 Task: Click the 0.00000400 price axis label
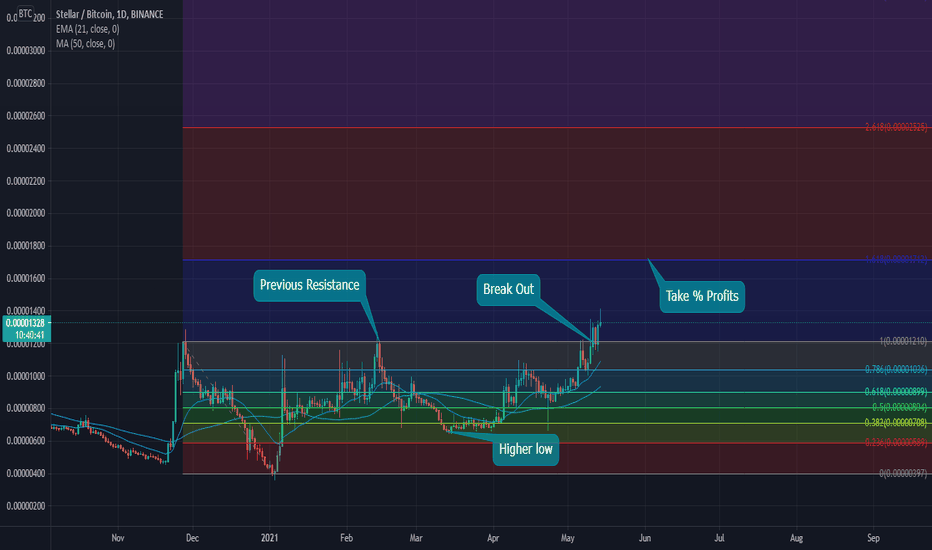click(26, 474)
